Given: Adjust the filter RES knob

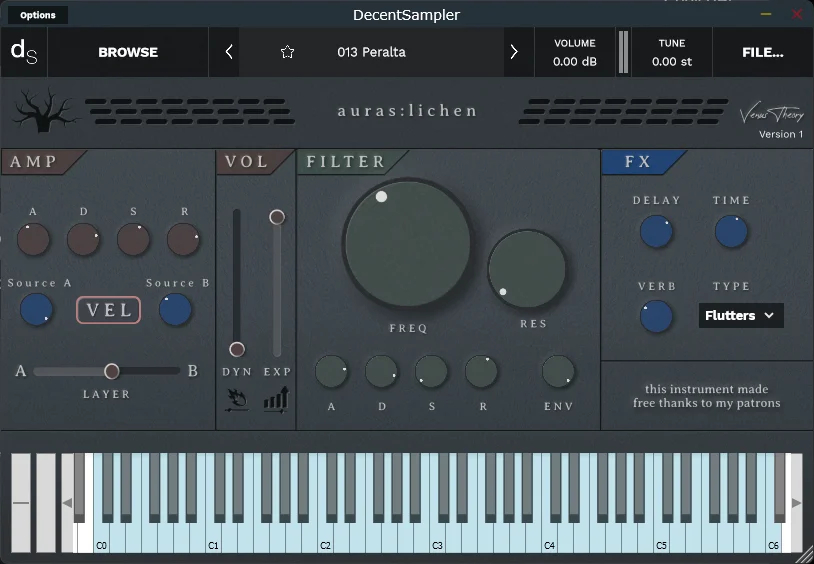Looking at the screenshot, I should [x=527, y=270].
